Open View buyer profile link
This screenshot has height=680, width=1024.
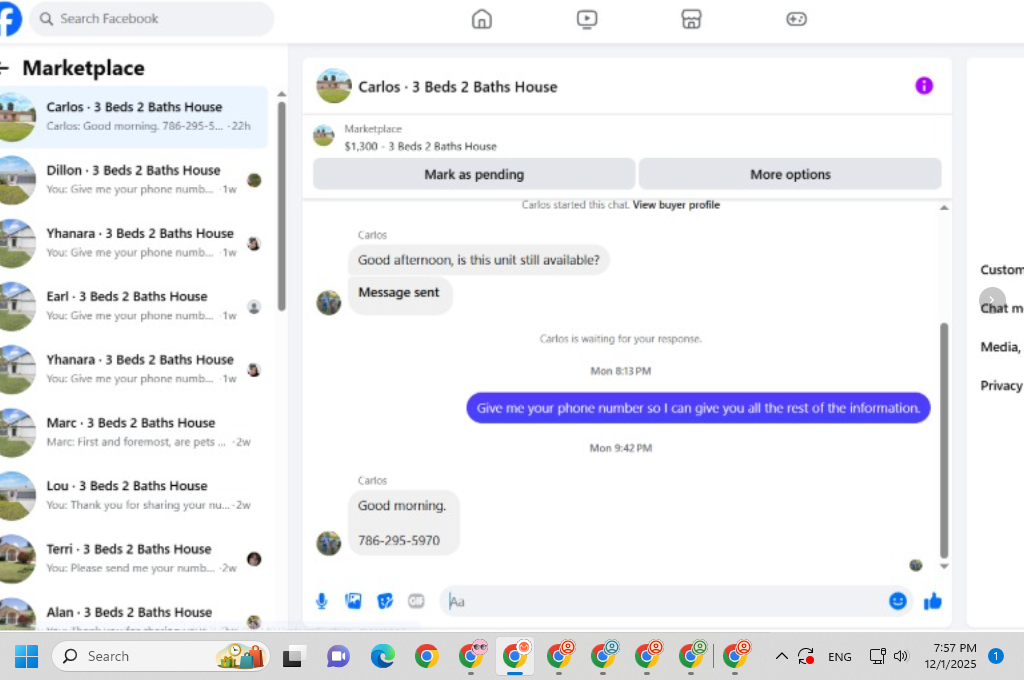click(x=676, y=205)
